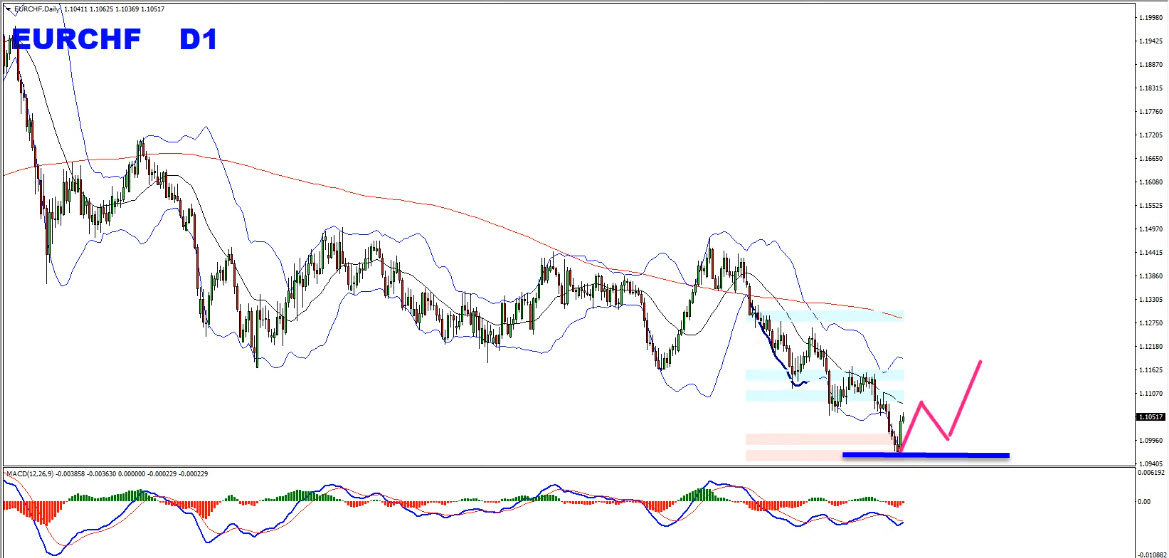Select the blue D1 timeframe text label

[x=198, y=40]
